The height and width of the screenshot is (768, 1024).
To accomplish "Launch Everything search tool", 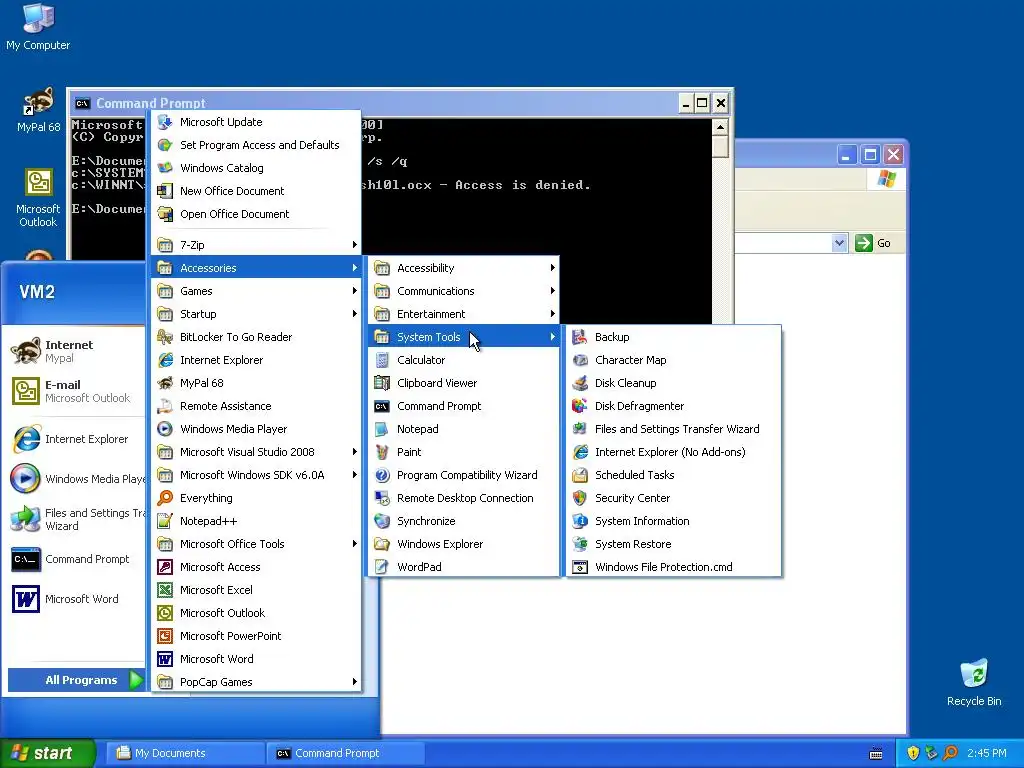I will click(256, 498).
